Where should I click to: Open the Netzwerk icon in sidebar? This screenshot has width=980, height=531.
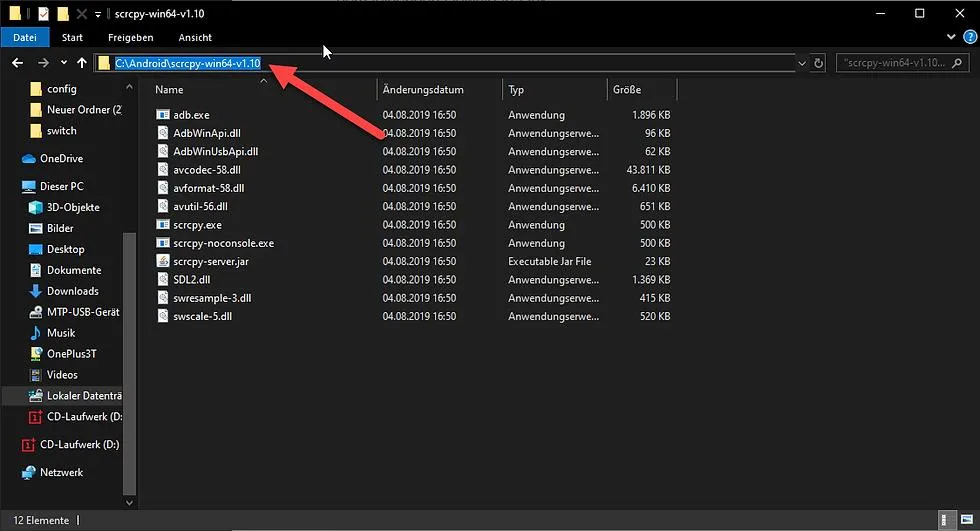(x=29, y=473)
